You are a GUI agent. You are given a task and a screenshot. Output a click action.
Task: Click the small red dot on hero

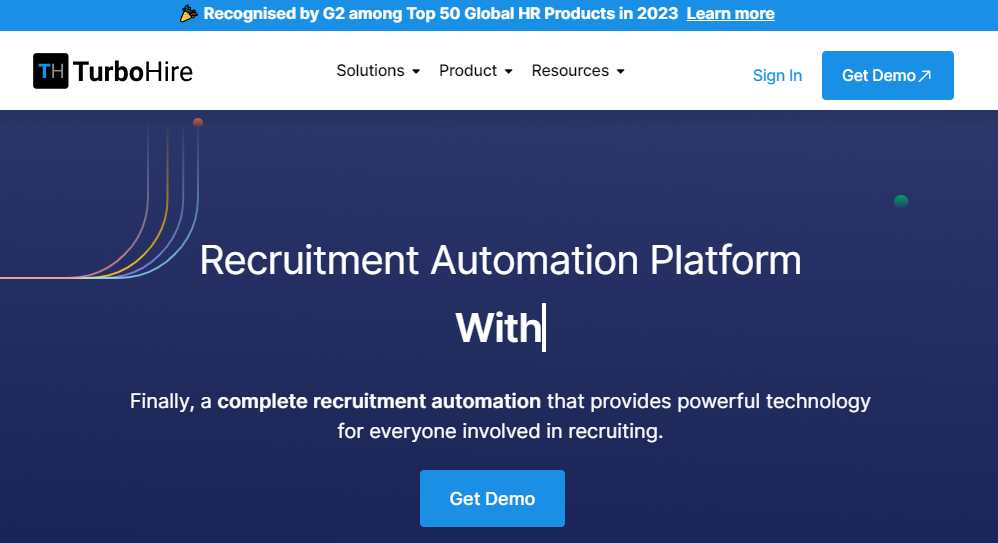pos(198,122)
